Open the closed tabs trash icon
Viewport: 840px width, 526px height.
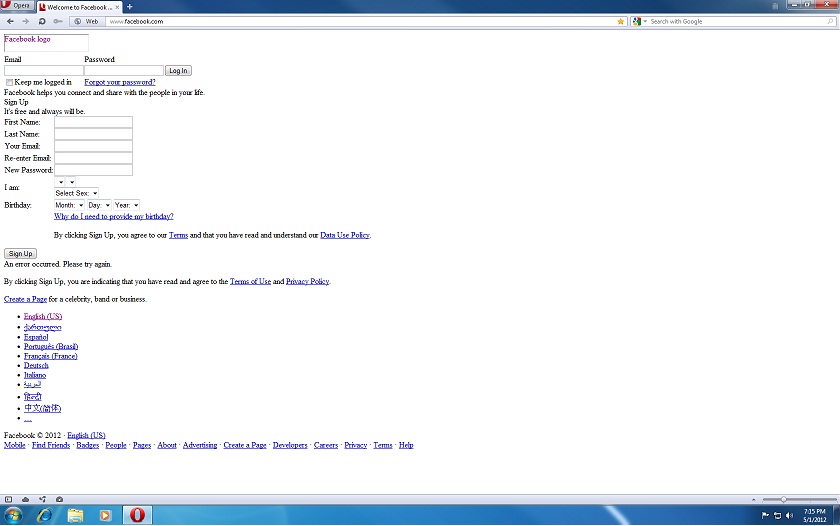tap(775, 6)
